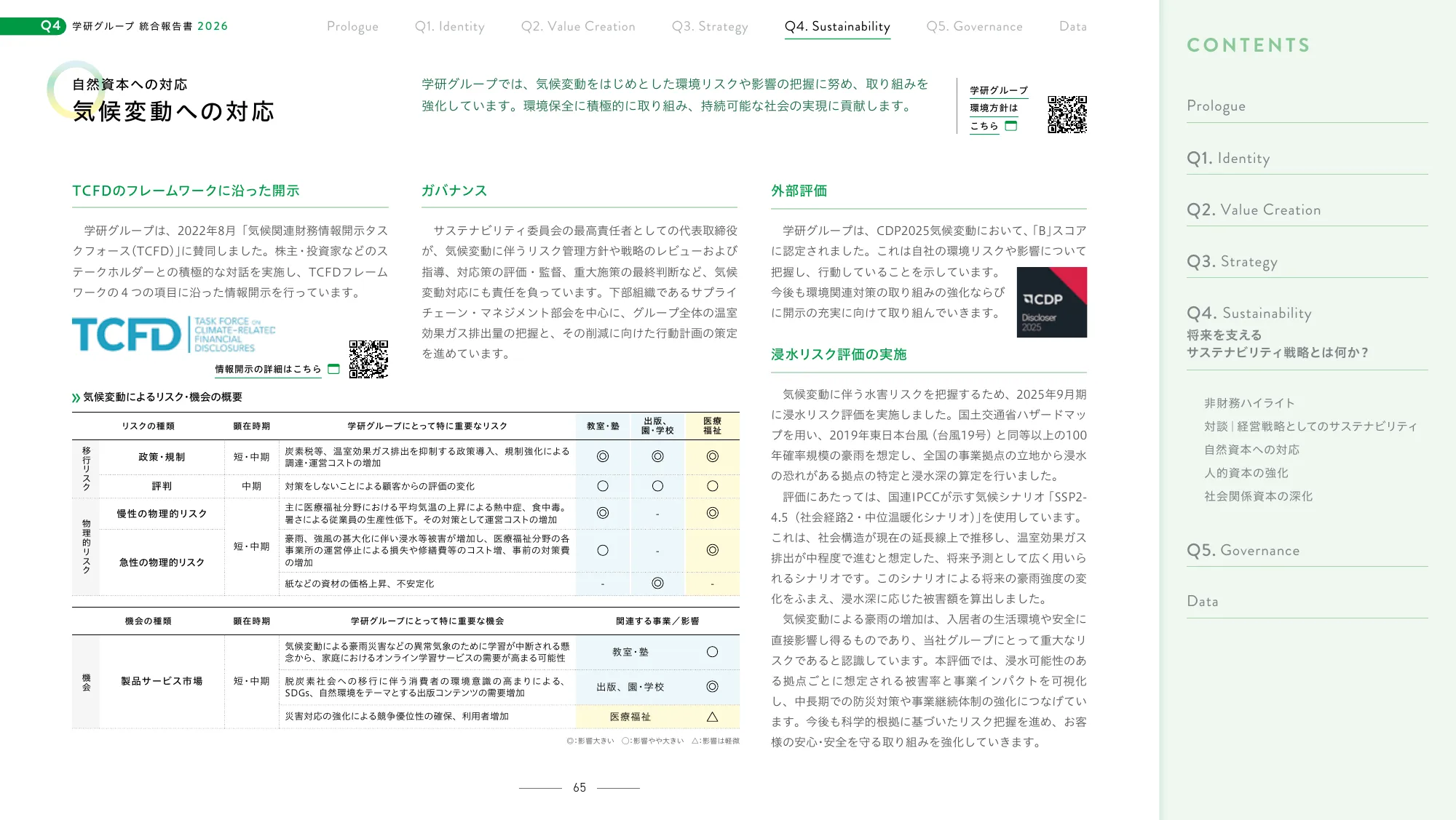Click yellow 医療福祉 column header in risk table
The image size is (1456, 820).
pos(713,426)
